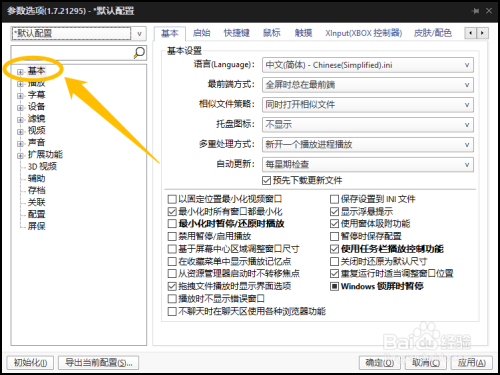Expand the 滤镜 tree node

pos(20,120)
